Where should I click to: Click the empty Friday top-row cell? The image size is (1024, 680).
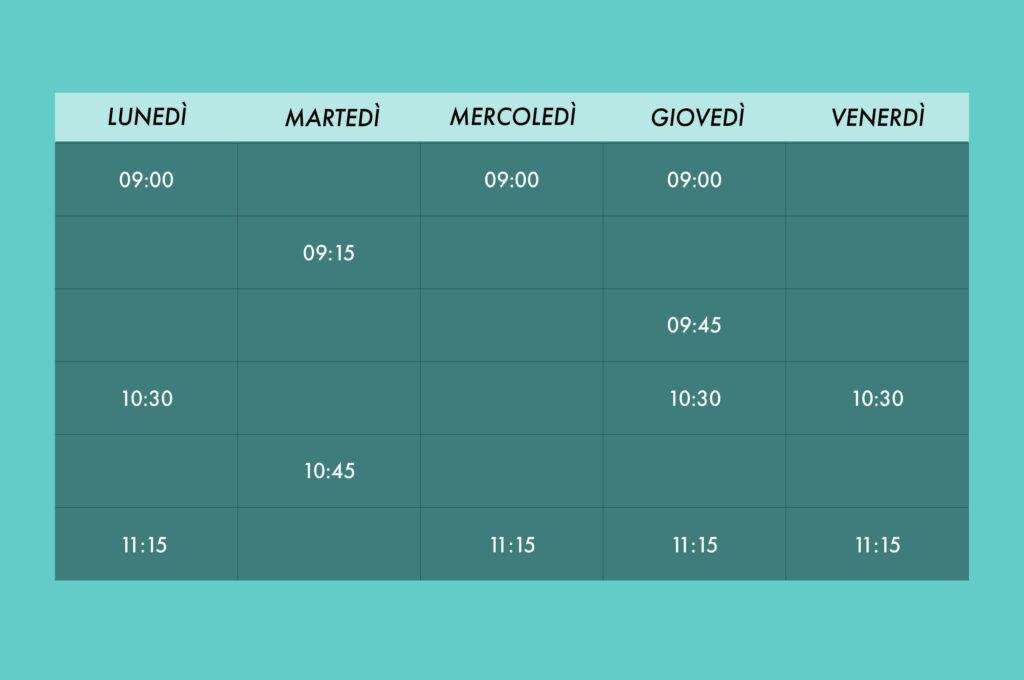coord(877,180)
